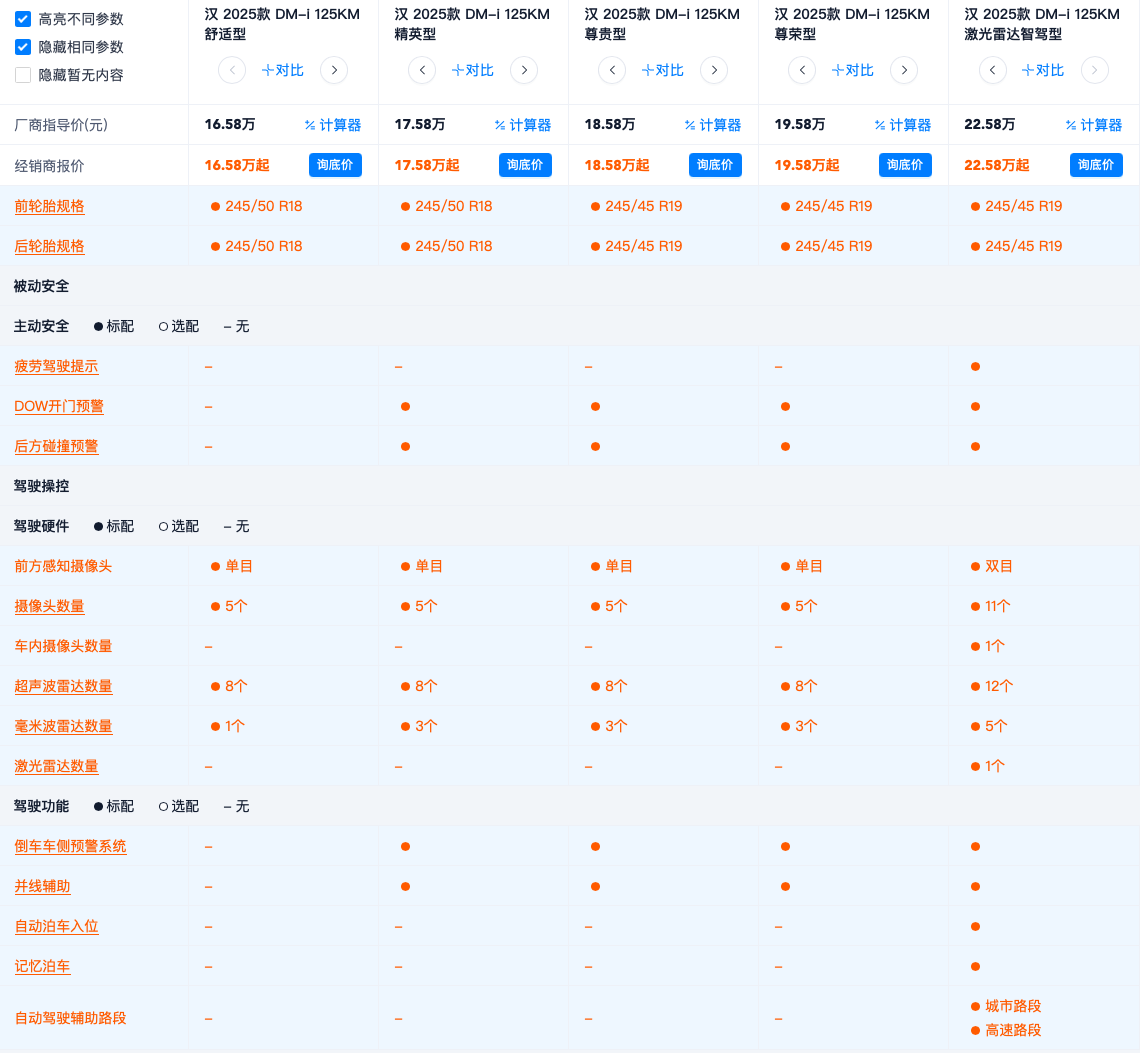Click next arrow for 激光雷达智驾型 column
This screenshot has height=1053, width=1141.
(x=1094, y=71)
